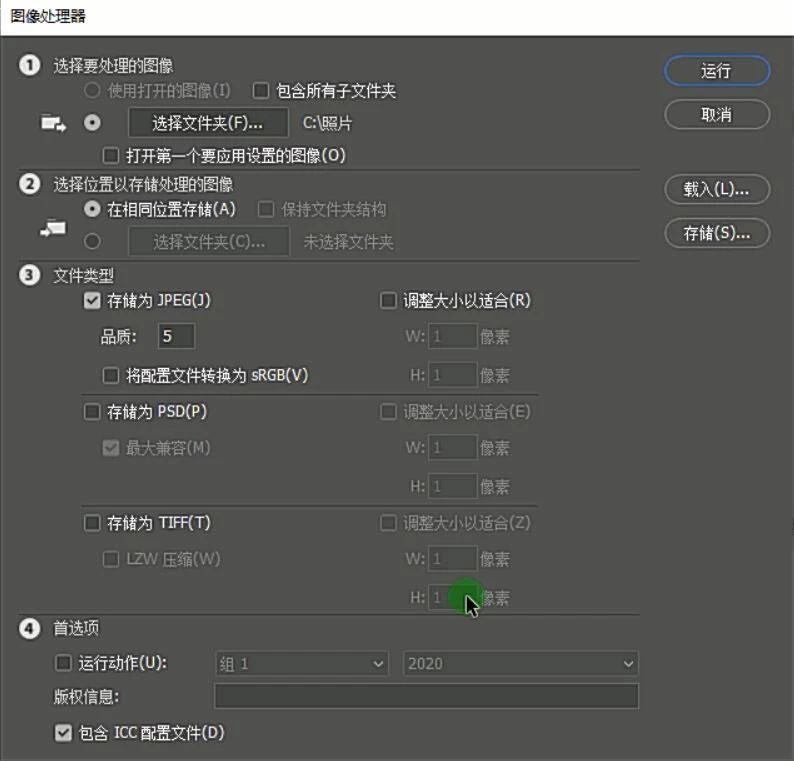
Task: Check 调整大小以适合(E) for PSD
Action: point(388,412)
